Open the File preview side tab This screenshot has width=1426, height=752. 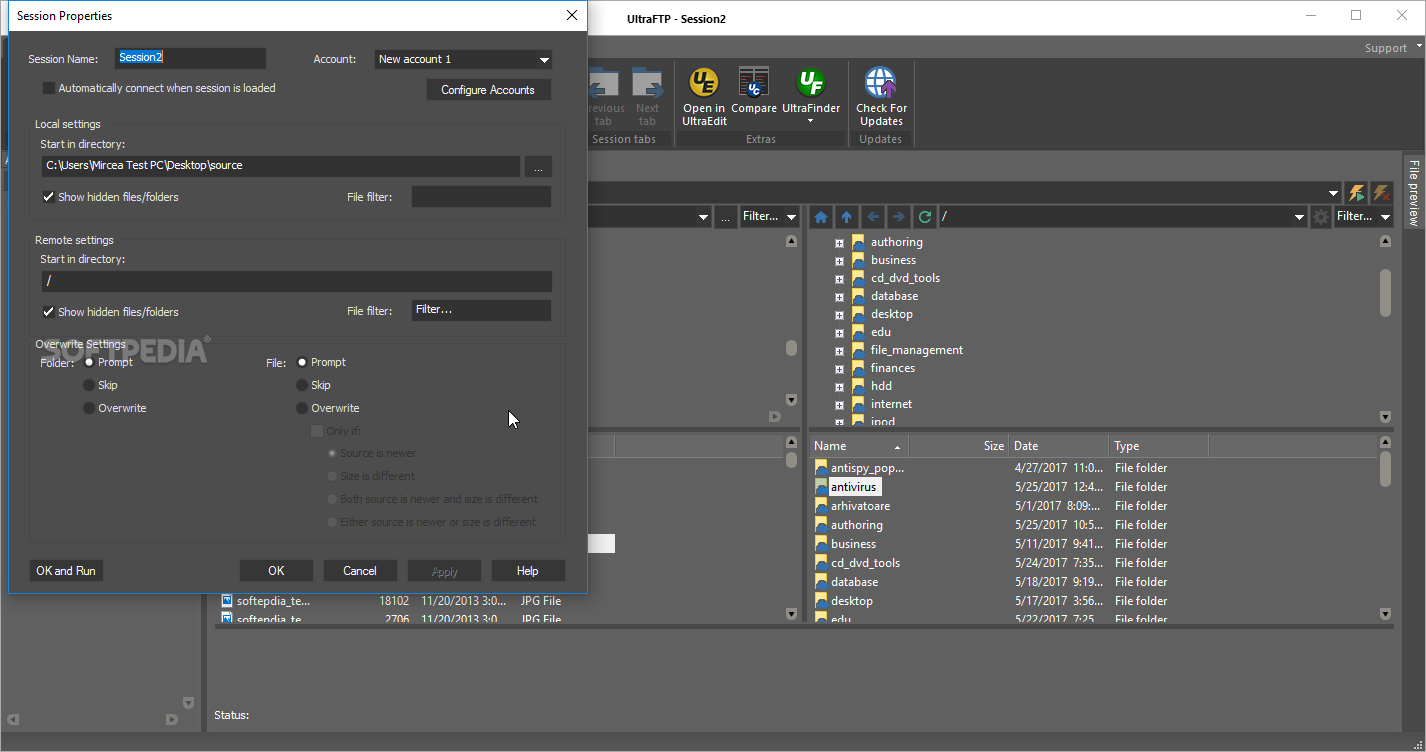click(x=1414, y=192)
